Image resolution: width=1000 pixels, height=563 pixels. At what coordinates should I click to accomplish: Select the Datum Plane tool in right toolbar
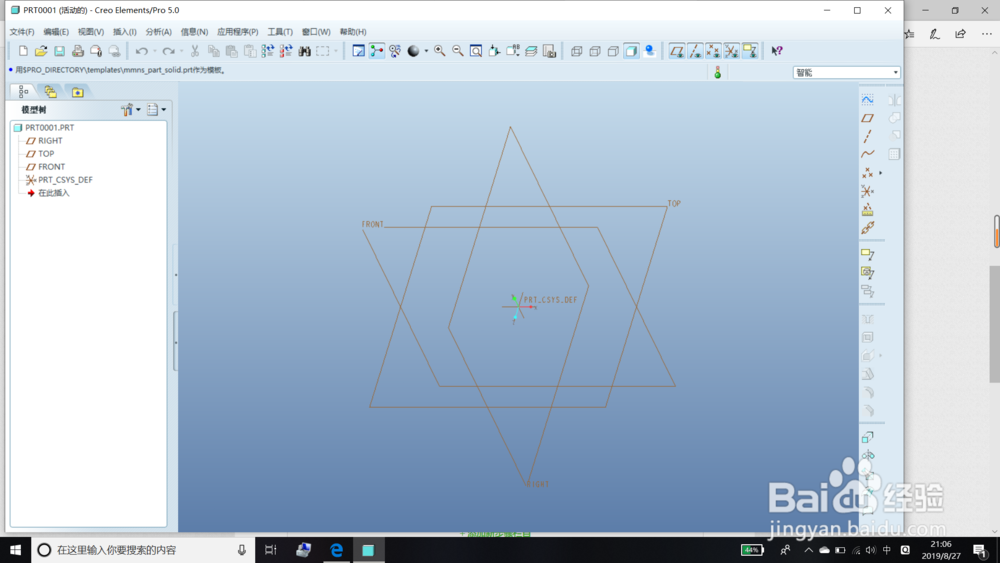(867, 118)
